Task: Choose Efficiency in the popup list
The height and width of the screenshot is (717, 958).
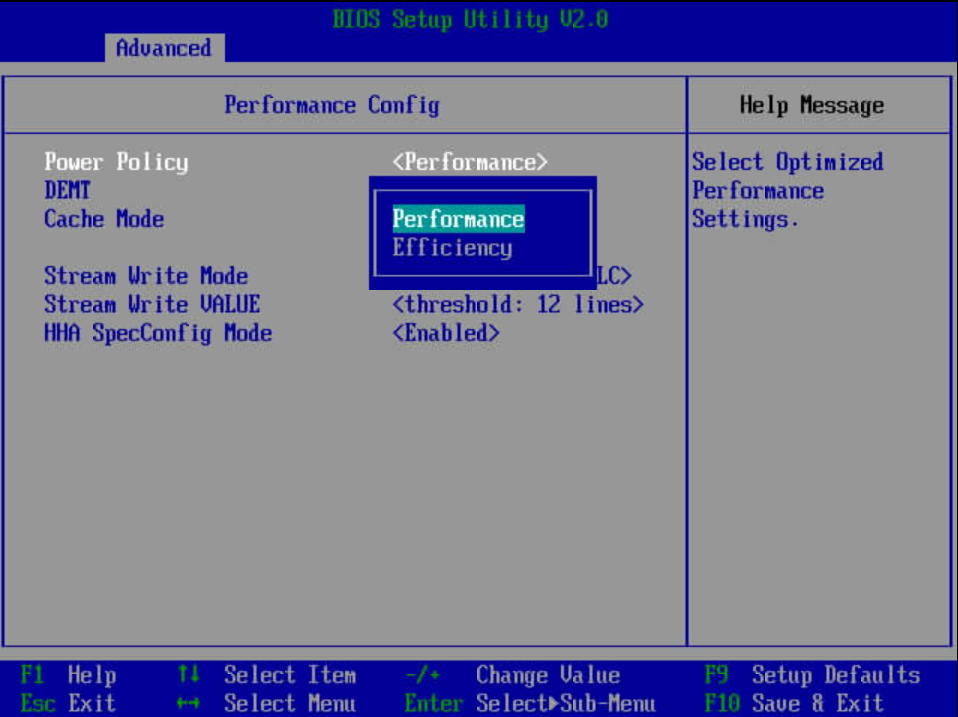Action: pyautogui.click(x=452, y=248)
